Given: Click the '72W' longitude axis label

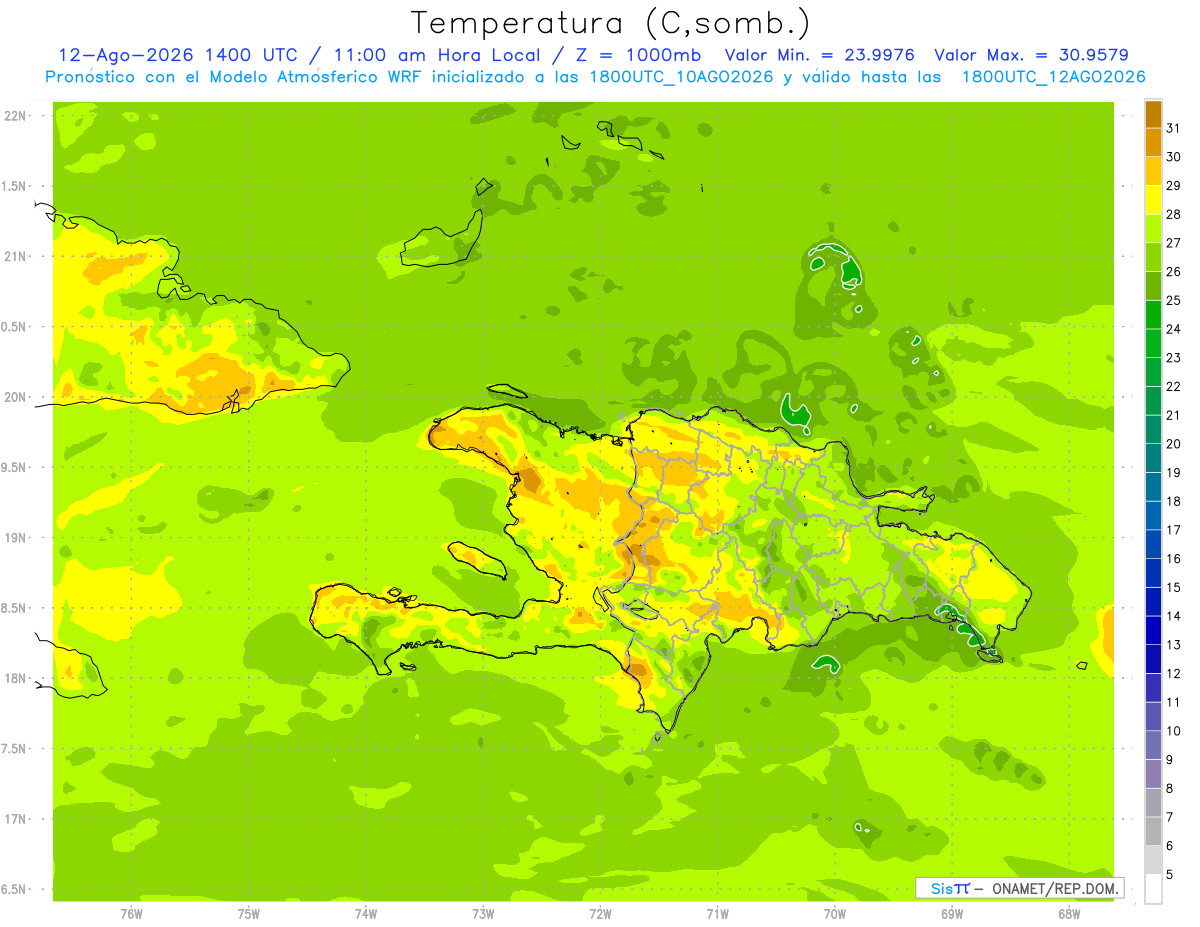Looking at the screenshot, I should [x=600, y=914].
